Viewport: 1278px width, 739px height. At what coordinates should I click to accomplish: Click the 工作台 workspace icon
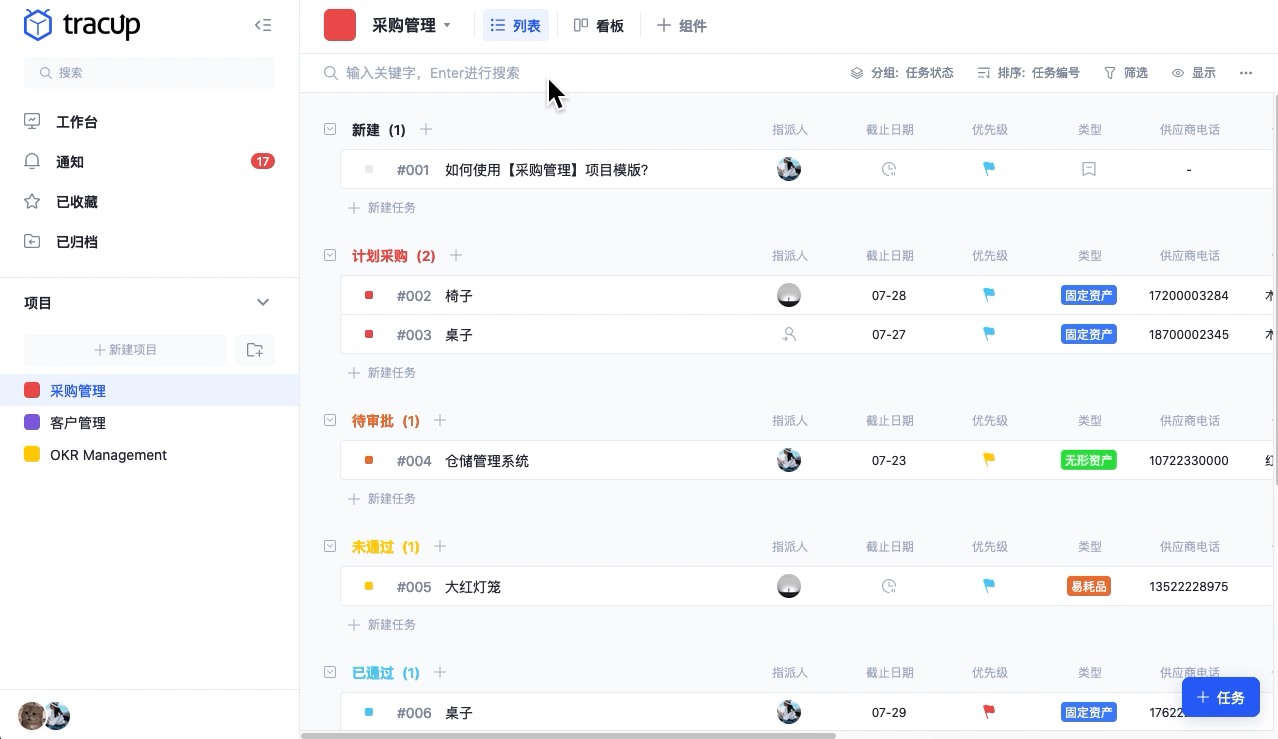(x=34, y=122)
